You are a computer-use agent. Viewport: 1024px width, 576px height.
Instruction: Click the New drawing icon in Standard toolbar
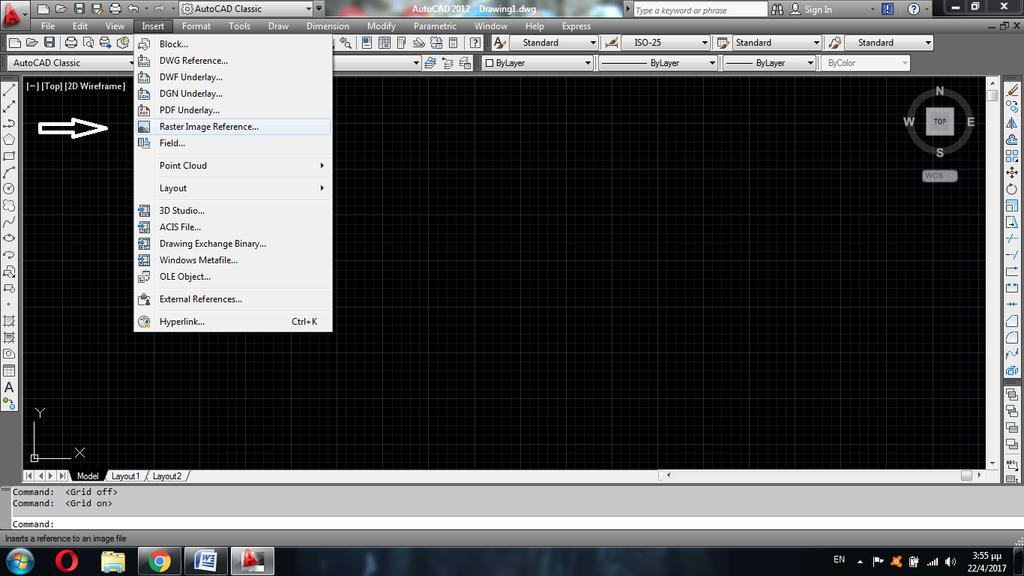pyautogui.click(x=14, y=42)
